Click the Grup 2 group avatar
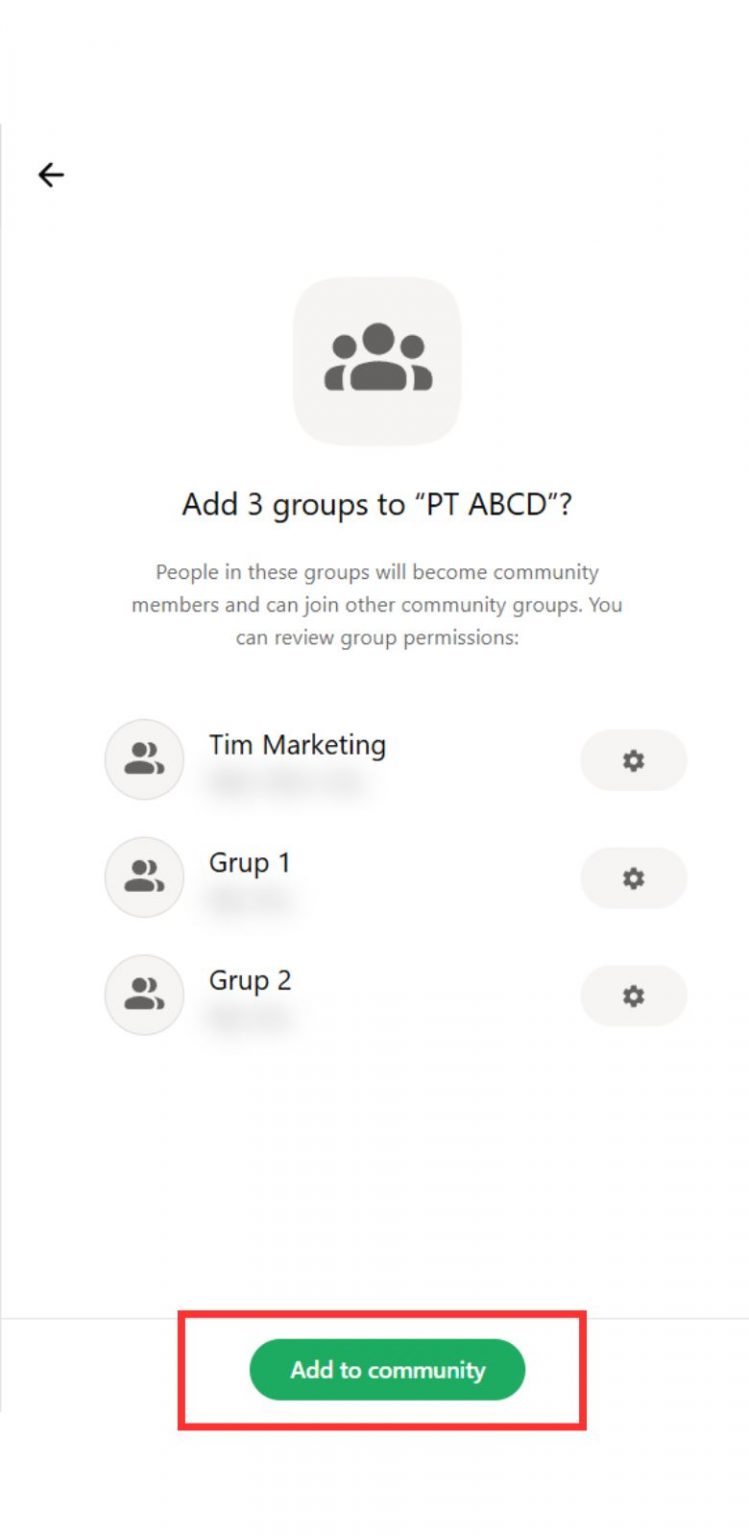This screenshot has height=1536, width=749. click(x=144, y=995)
